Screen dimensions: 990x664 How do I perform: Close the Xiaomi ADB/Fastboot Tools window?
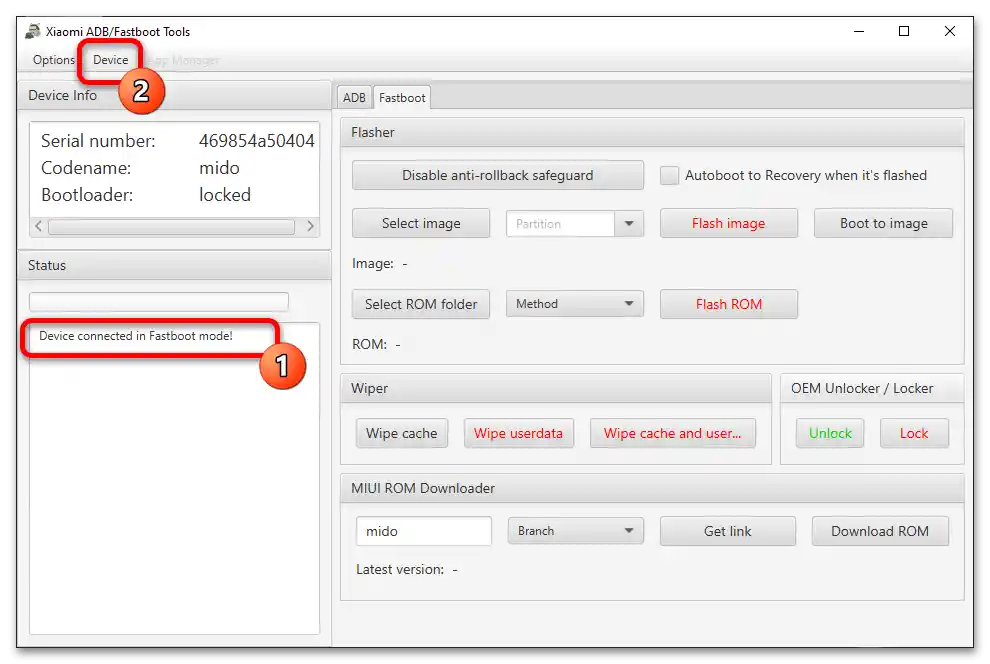950,32
